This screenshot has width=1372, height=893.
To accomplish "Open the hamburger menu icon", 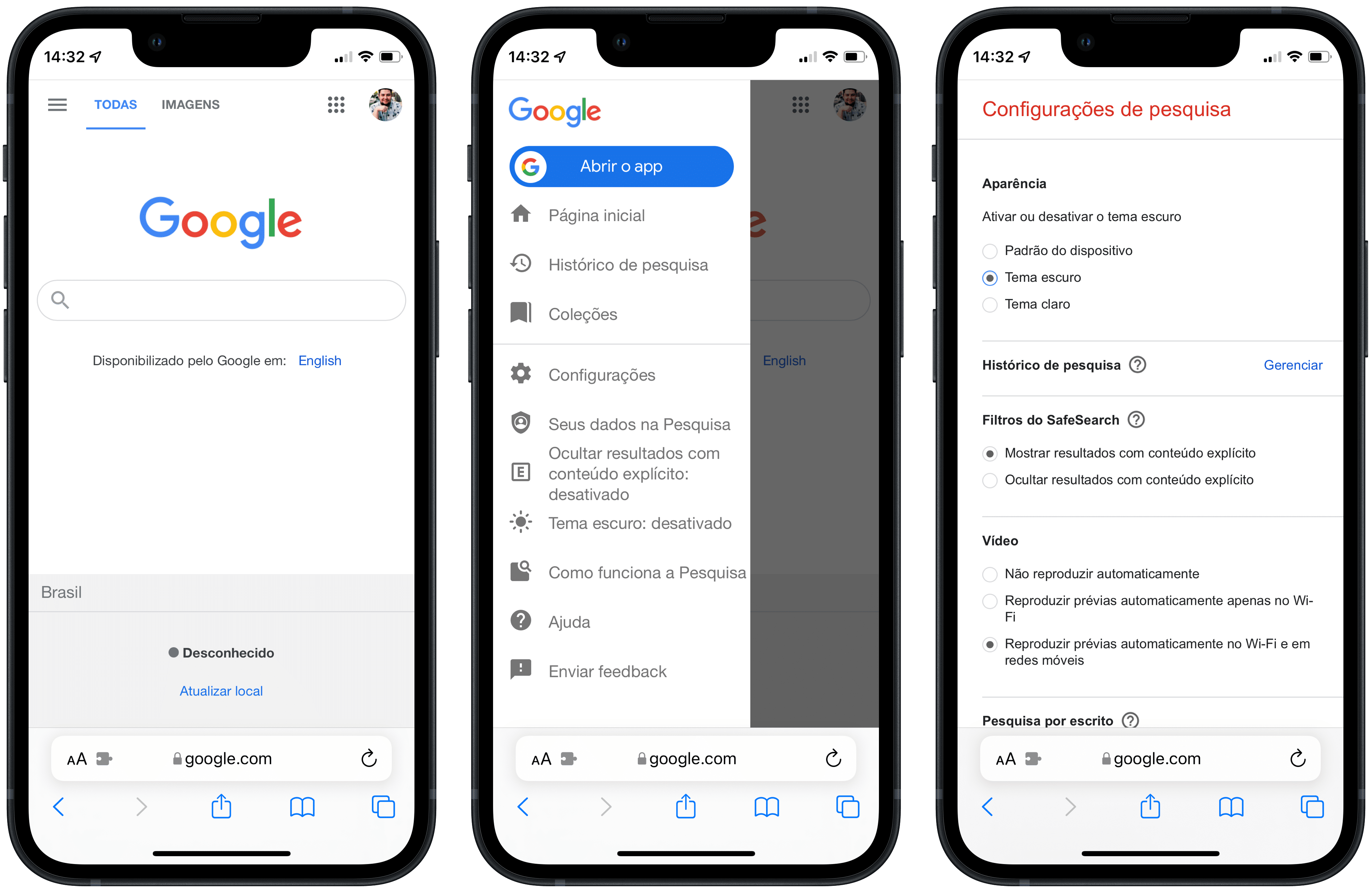I will pyautogui.click(x=57, y=103).
